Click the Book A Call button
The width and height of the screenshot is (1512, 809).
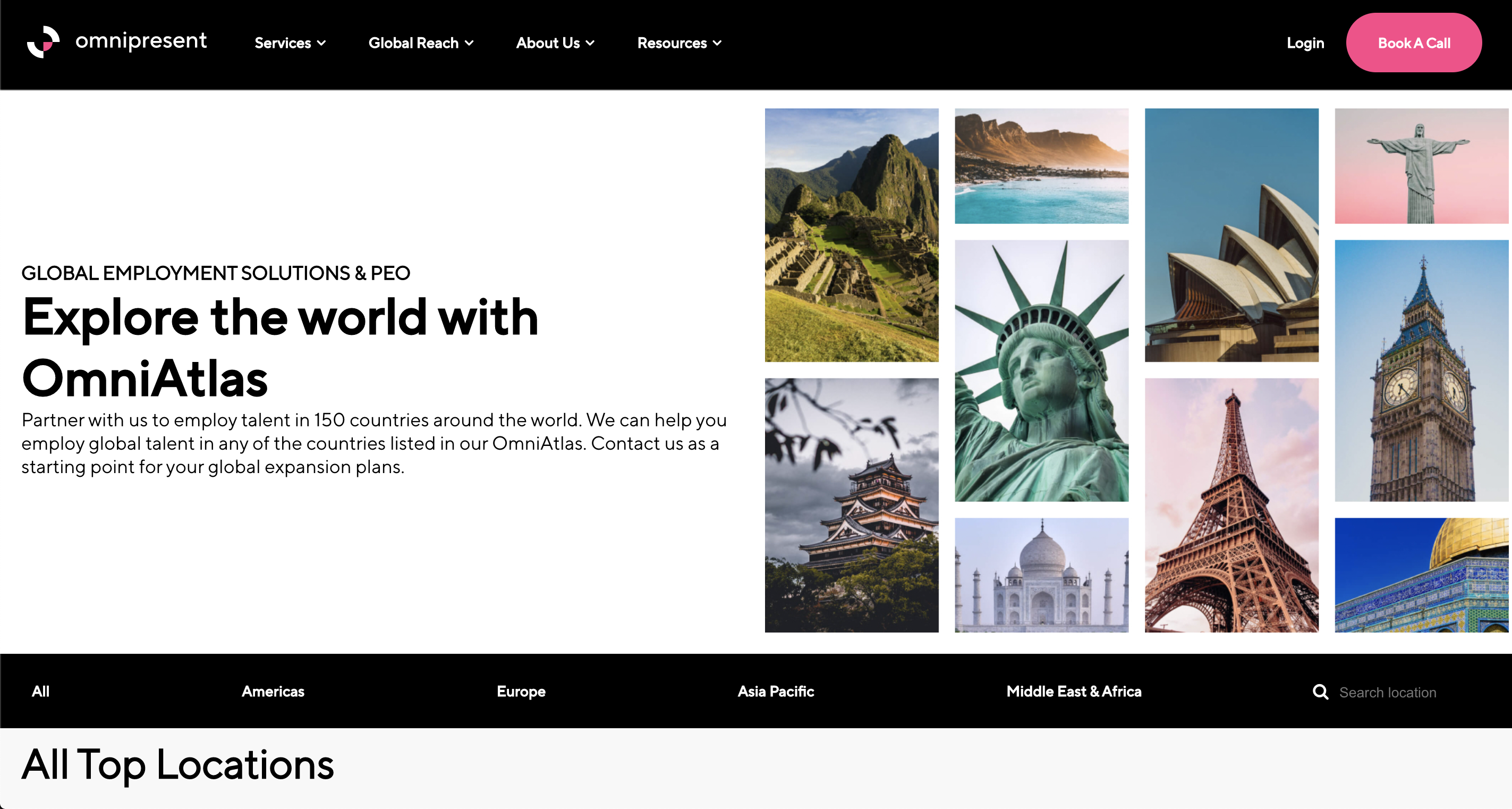pos(1414,43)
